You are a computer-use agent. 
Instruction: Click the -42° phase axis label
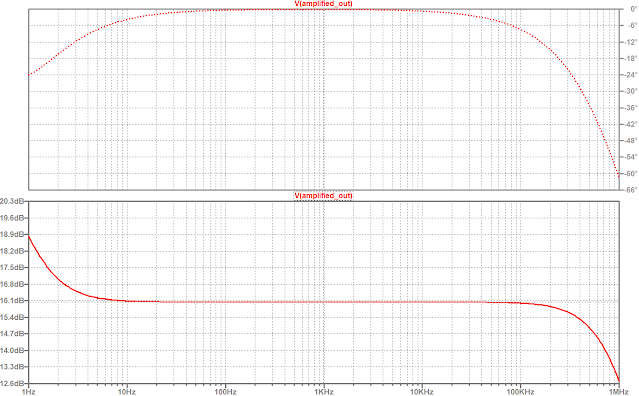[631, 124]
